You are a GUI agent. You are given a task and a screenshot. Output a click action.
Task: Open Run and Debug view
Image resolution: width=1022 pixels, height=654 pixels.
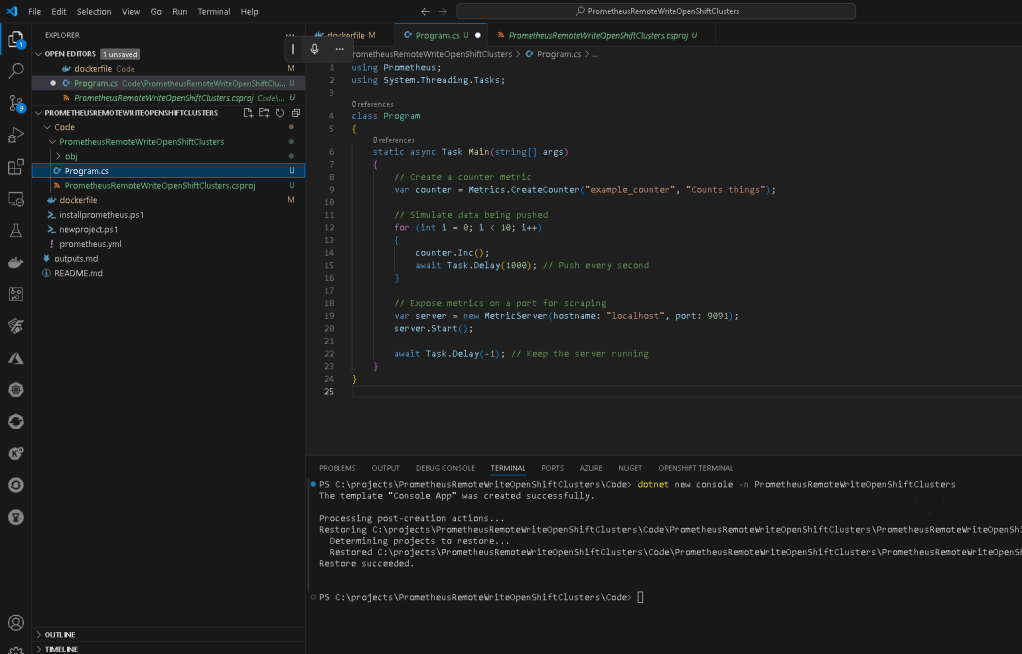click(16, 135)
